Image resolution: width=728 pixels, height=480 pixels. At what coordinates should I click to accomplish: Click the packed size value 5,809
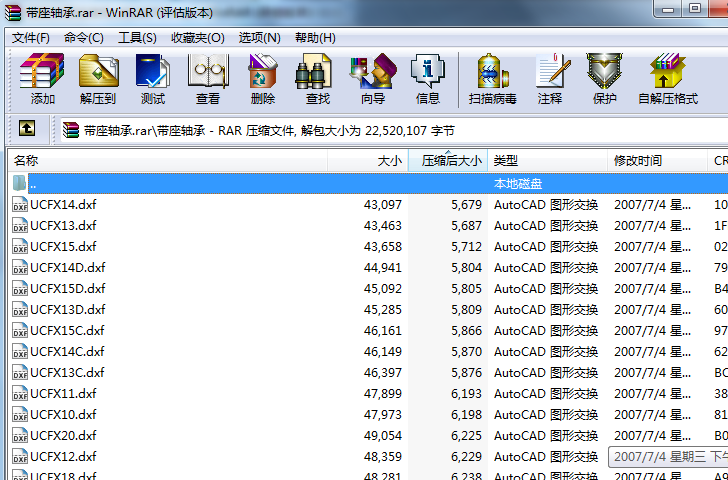tap(467, 309)
